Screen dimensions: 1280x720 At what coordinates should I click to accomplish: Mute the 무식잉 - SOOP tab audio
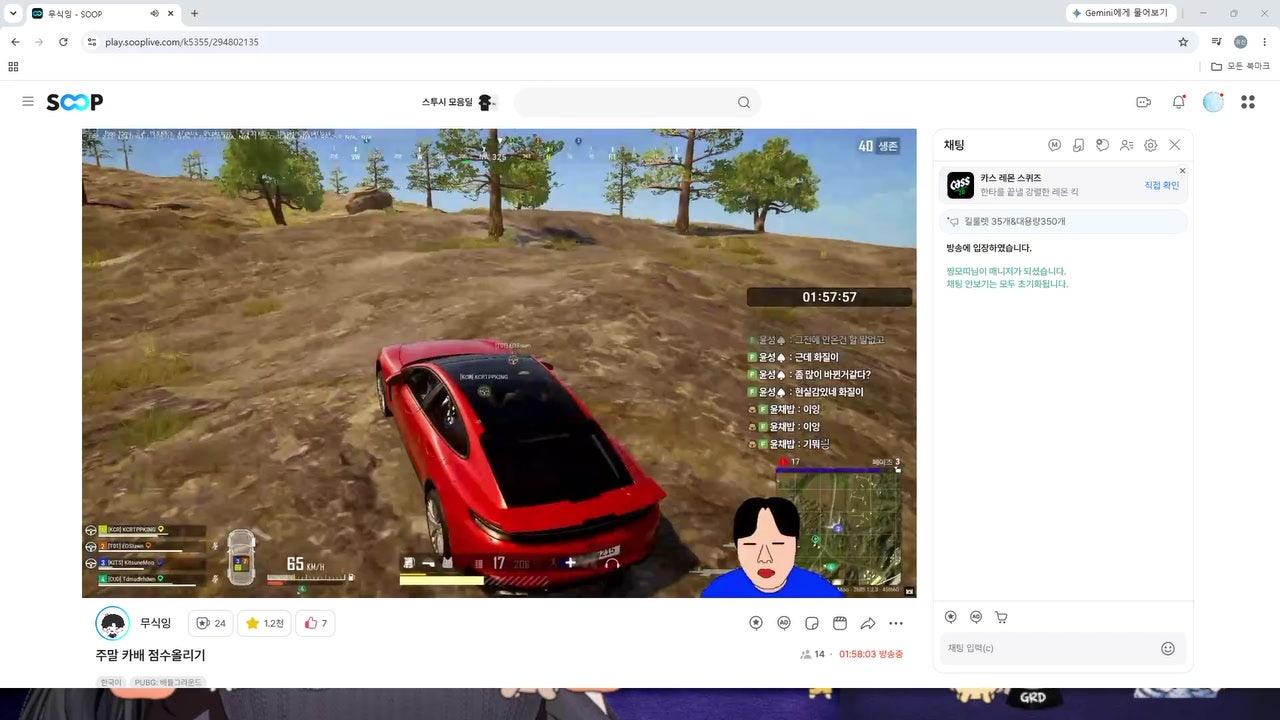(154, 13)
